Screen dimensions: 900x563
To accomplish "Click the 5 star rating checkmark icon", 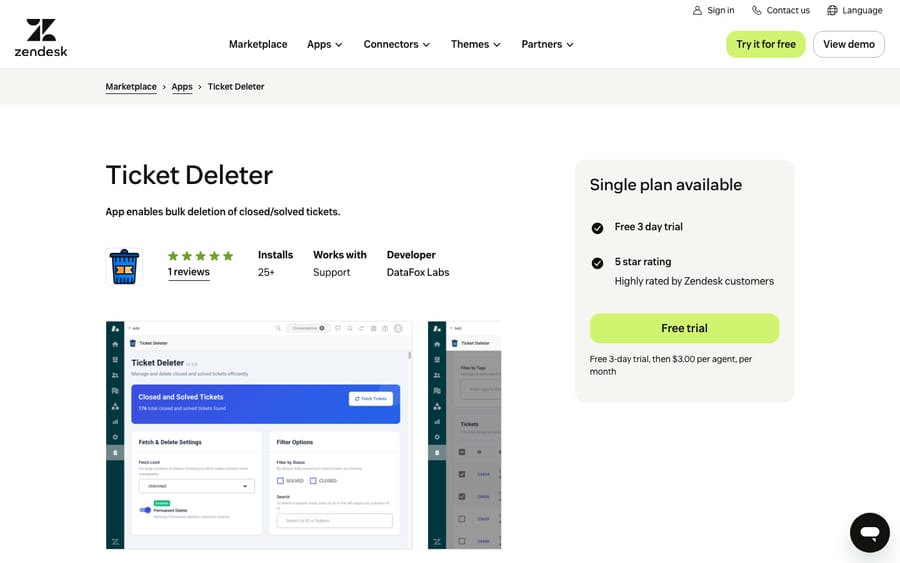I will point(598,263).
